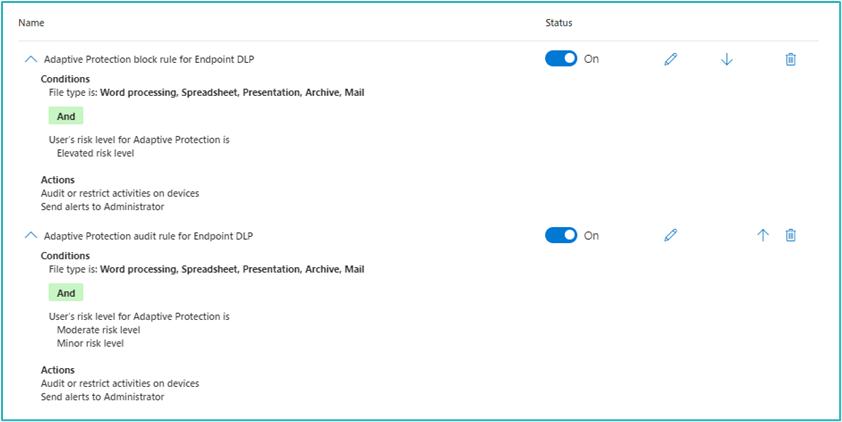Delete the Adaptive Protection audit rule
The height and width of the screenshot is (422, 842).
791,236
